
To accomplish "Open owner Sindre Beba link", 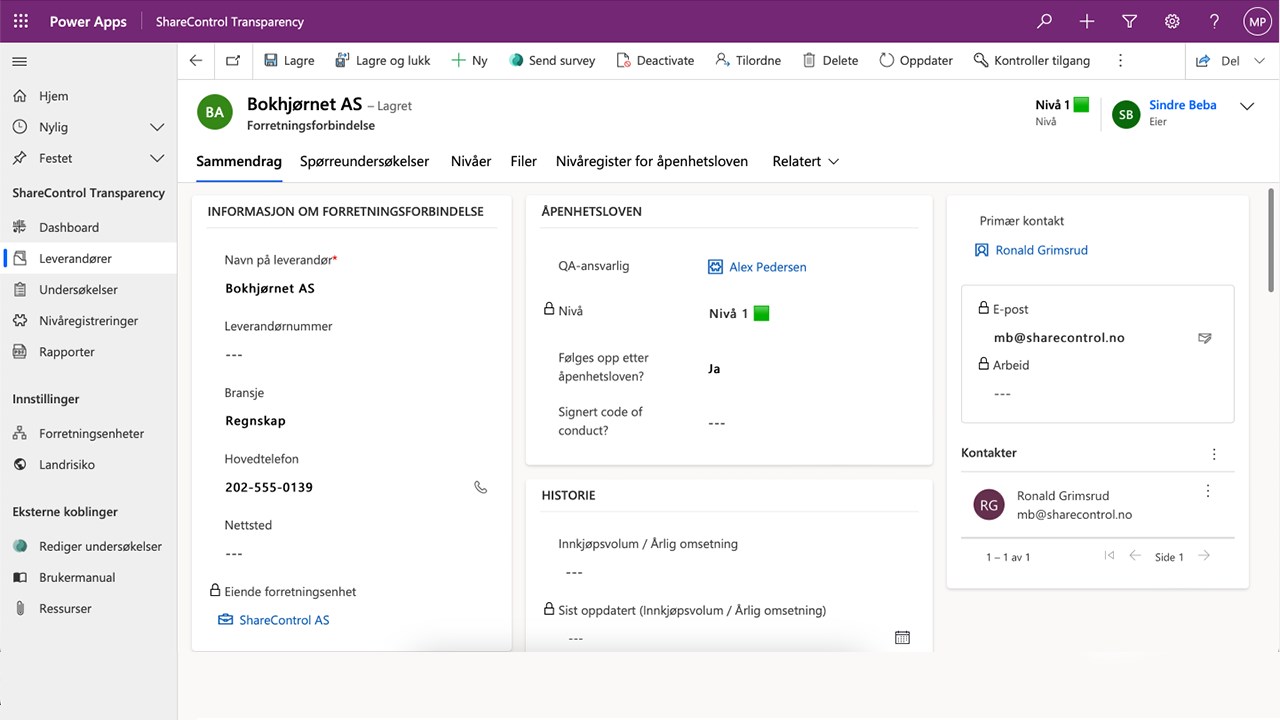I will [1183, 104].
